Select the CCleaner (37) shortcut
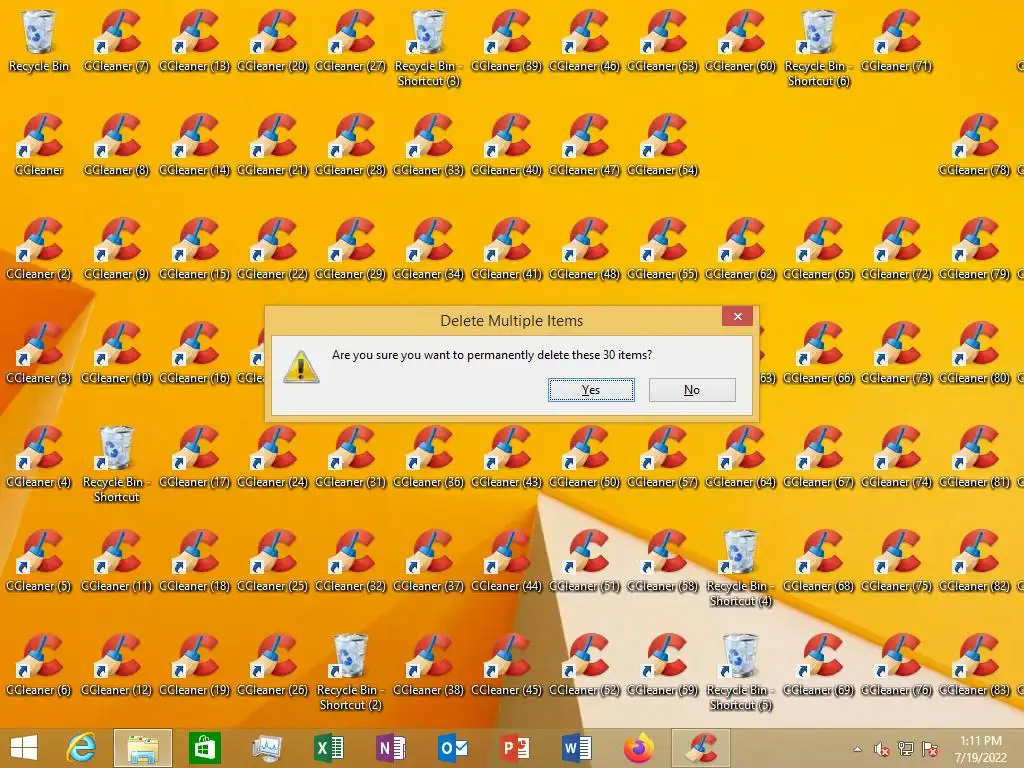This screenshot has width=1024, height=768. click(428, 560)
